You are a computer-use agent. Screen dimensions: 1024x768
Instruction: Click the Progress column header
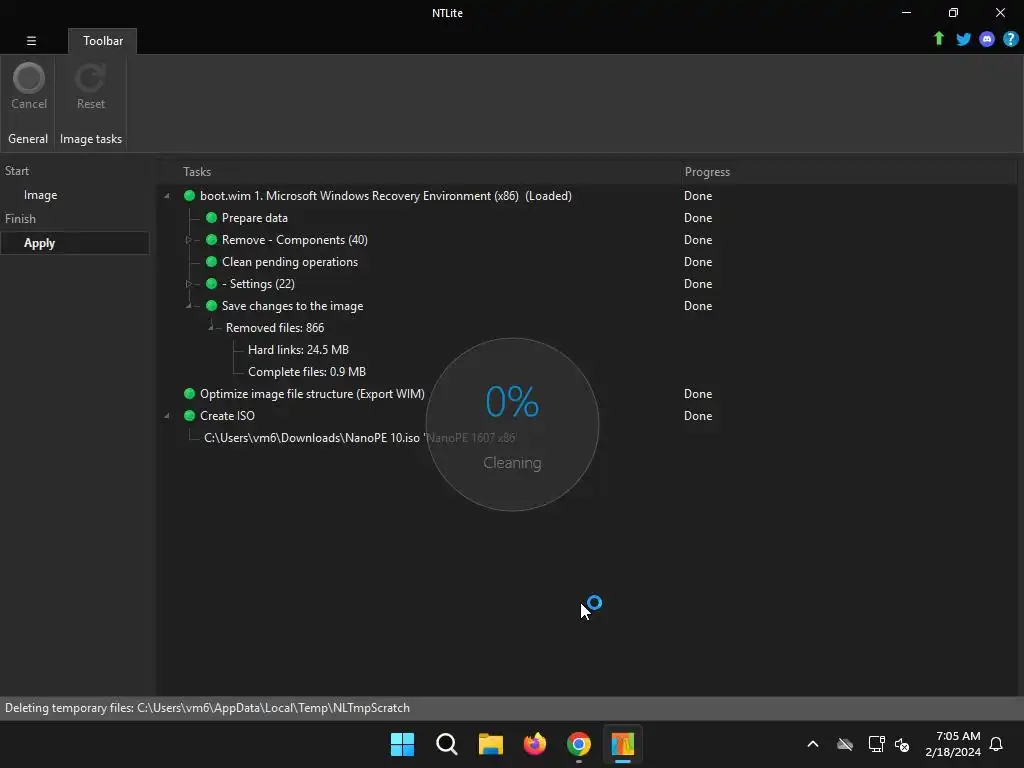pos(707,172)
